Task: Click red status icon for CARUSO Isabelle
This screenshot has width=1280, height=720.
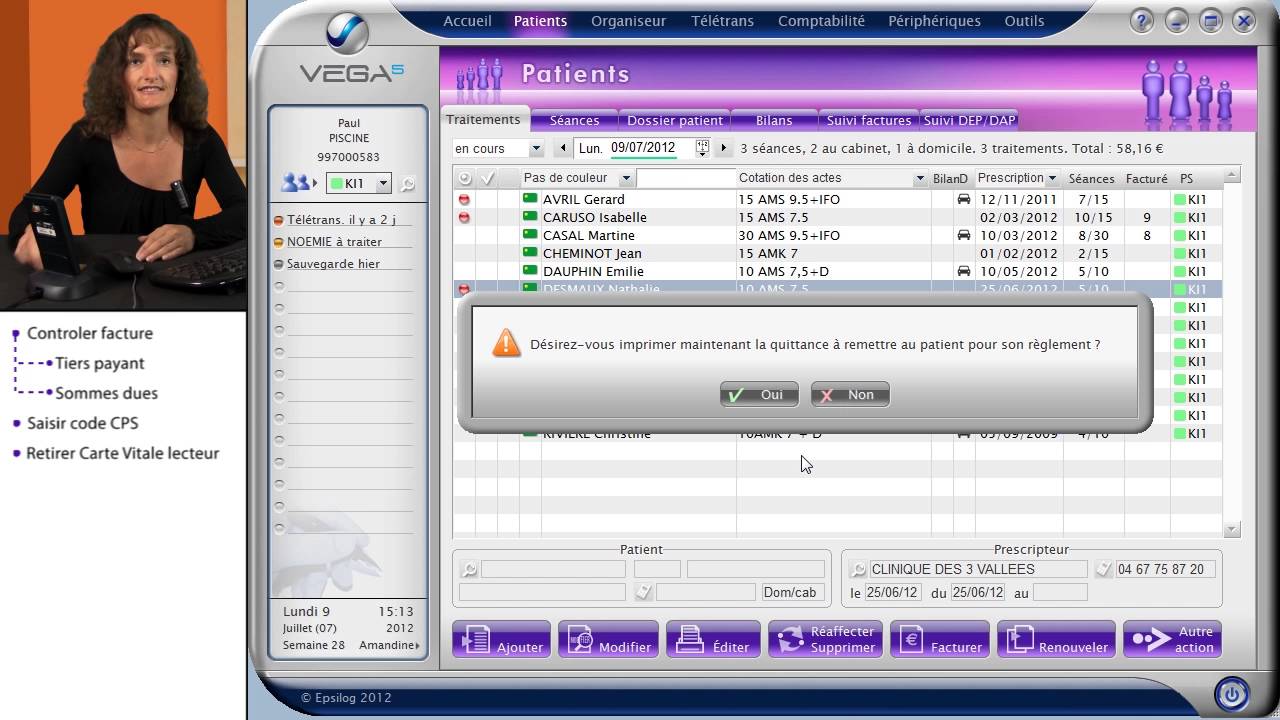Action: [464, 217]
